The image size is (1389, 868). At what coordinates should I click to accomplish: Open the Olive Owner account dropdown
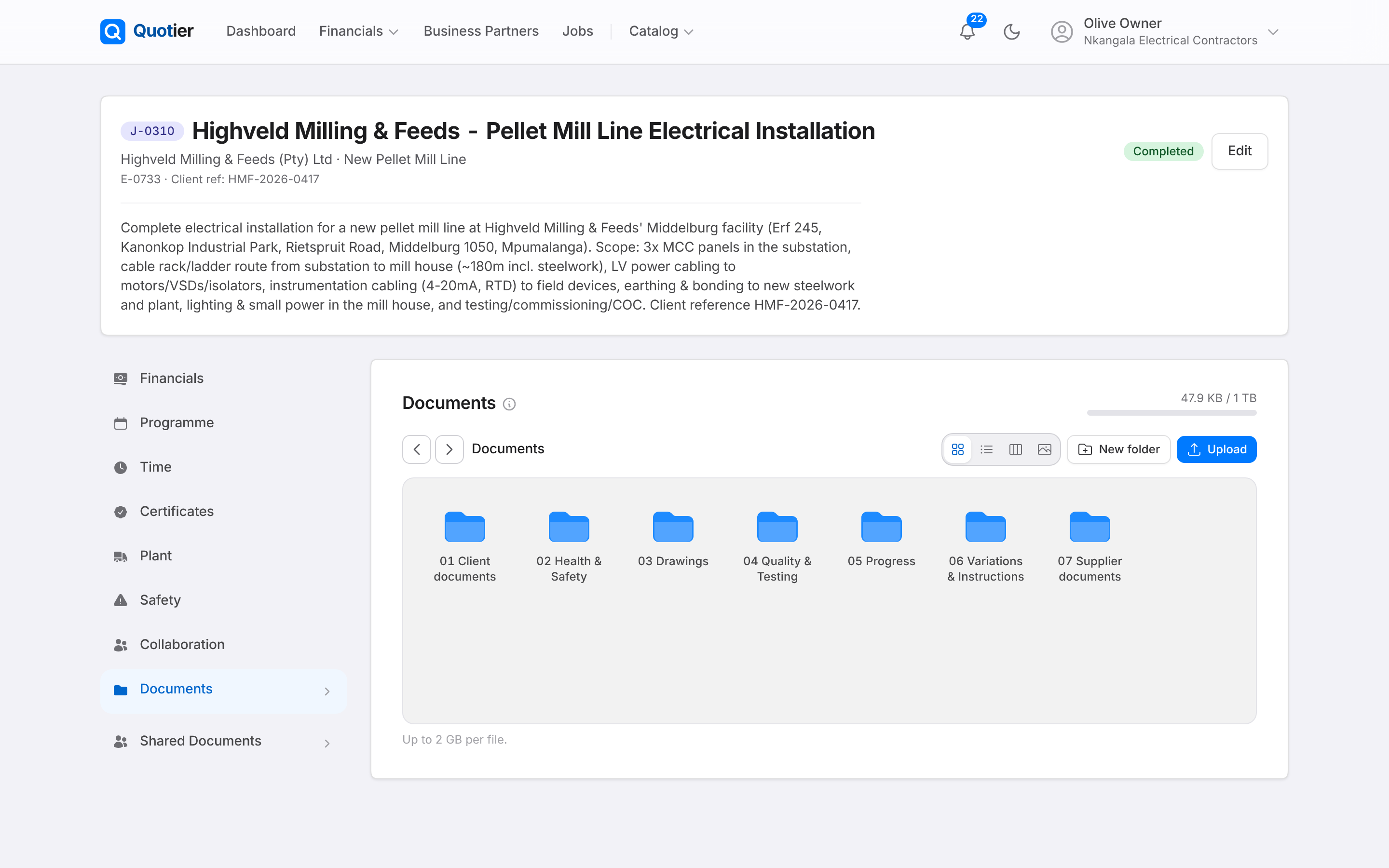[x=1165, y=31]
